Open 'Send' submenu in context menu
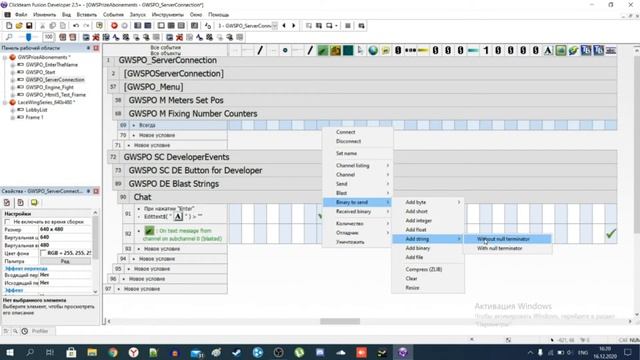640x360 pixels. point(358,184)
